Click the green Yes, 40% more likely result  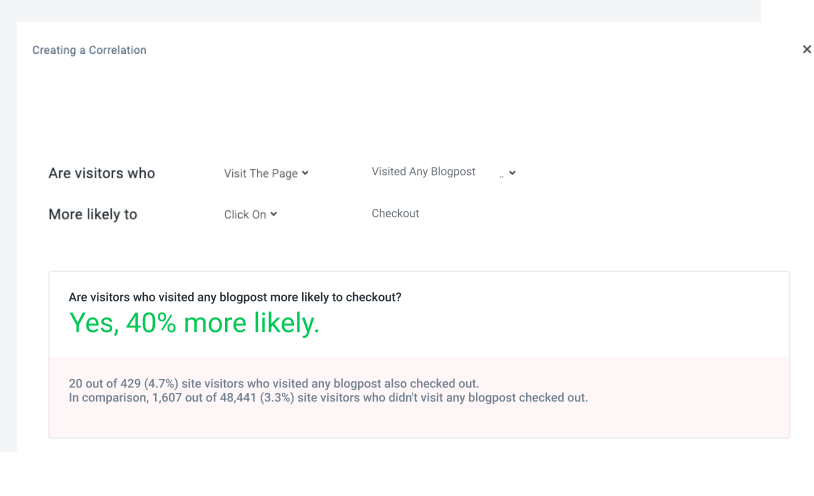tap(194, 323)
